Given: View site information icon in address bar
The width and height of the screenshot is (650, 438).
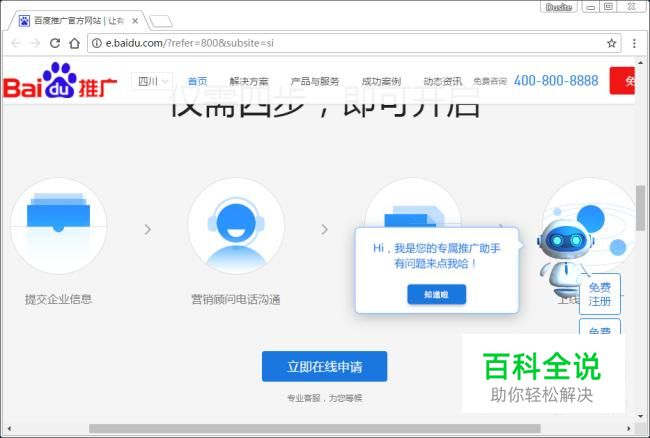Looking at the screenshot, I should point(97,43).
